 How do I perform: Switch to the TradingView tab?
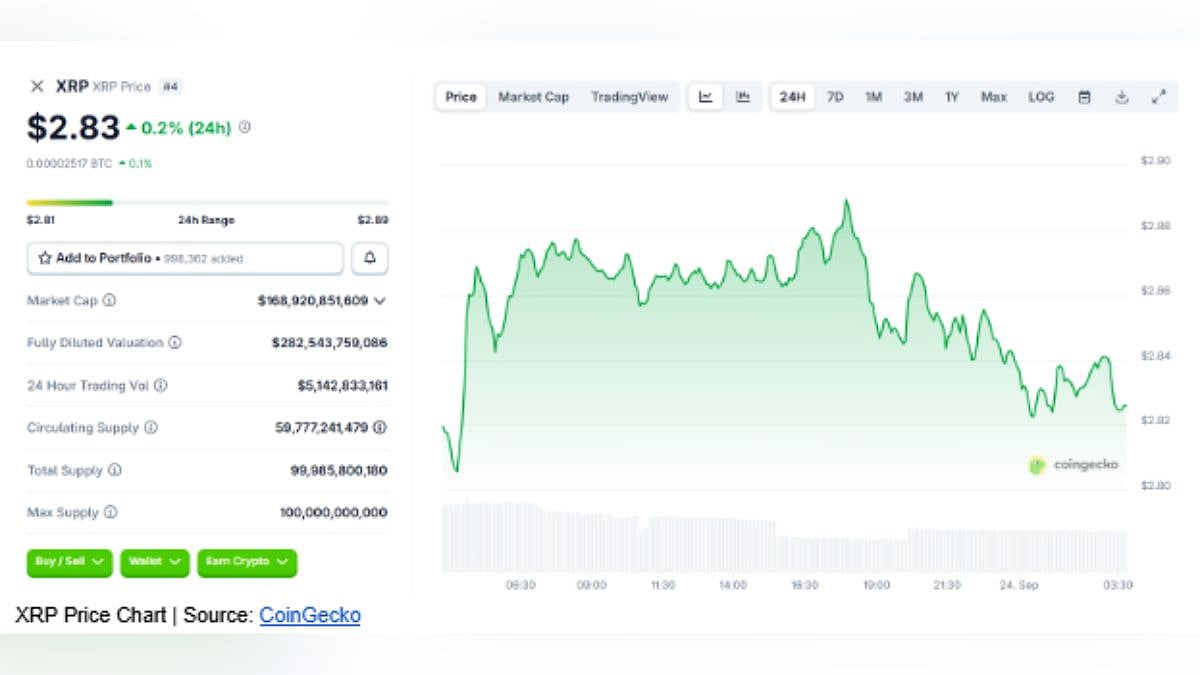pyautogui.click(x=629, y=97)
